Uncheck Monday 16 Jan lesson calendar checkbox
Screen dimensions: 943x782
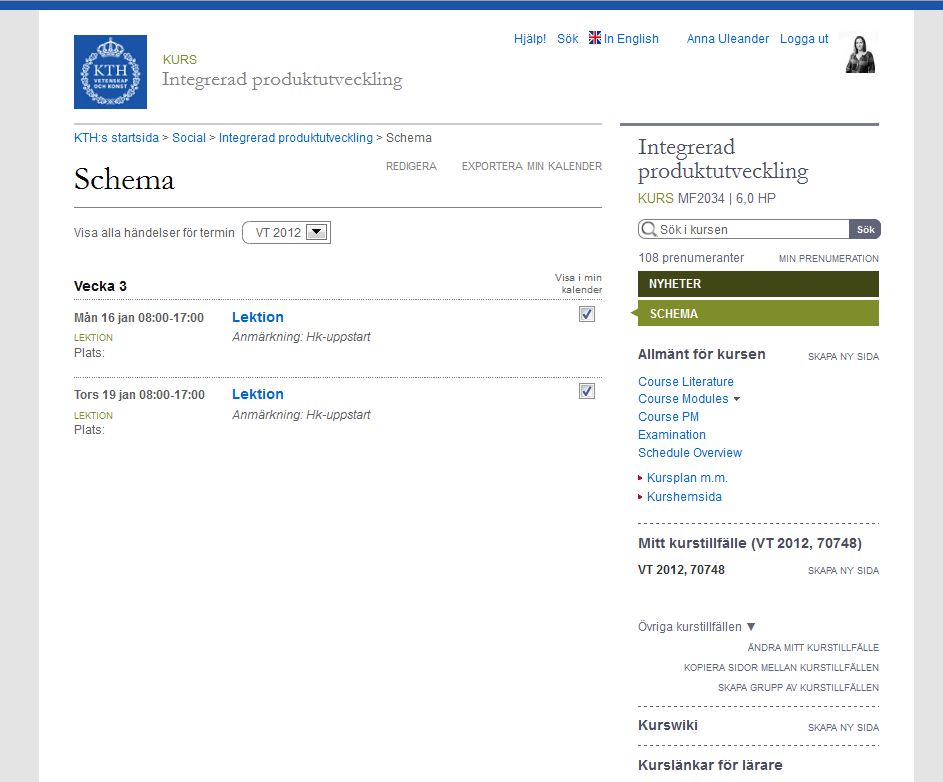click(587, 314)
